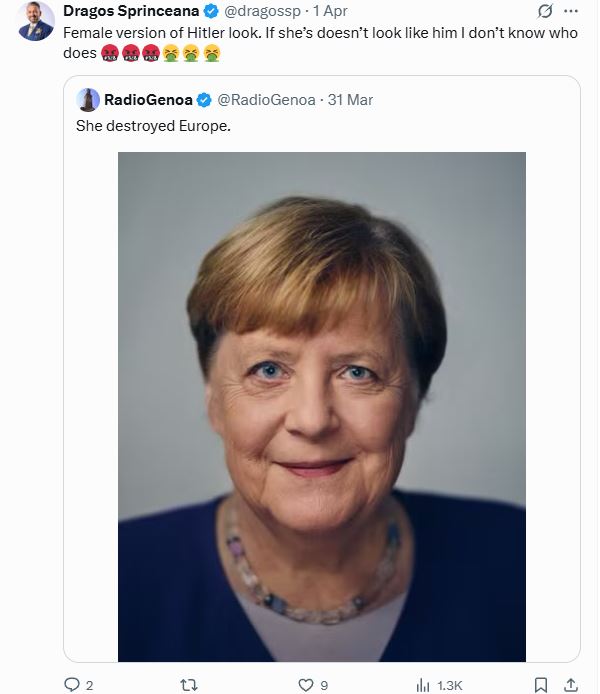The image size is (600, 694).
Task: Click the RadioGenoa display name
Action: click(x=149, y=100)
